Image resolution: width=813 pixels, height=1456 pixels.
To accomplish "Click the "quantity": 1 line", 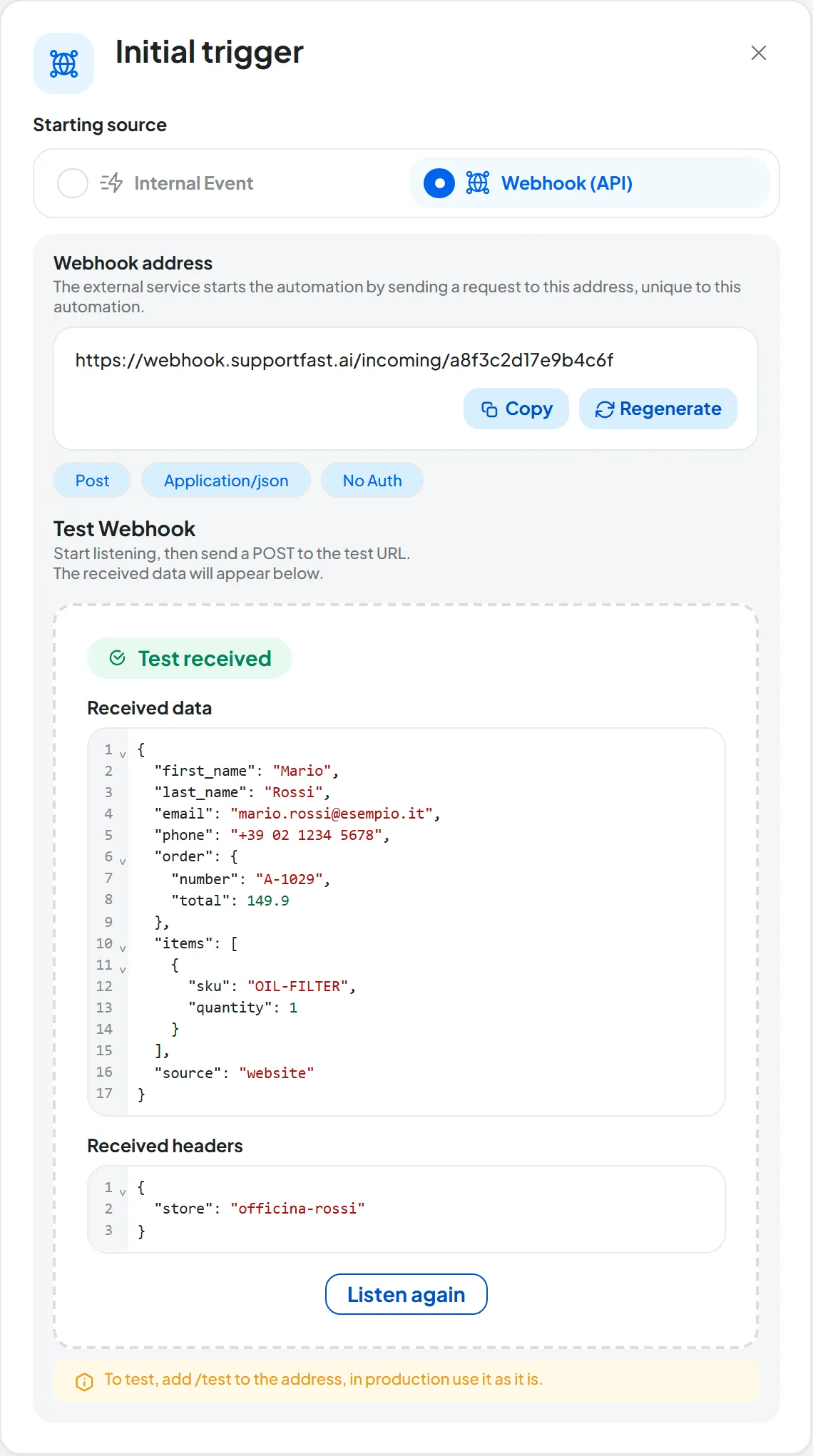I will [242, 1008].
